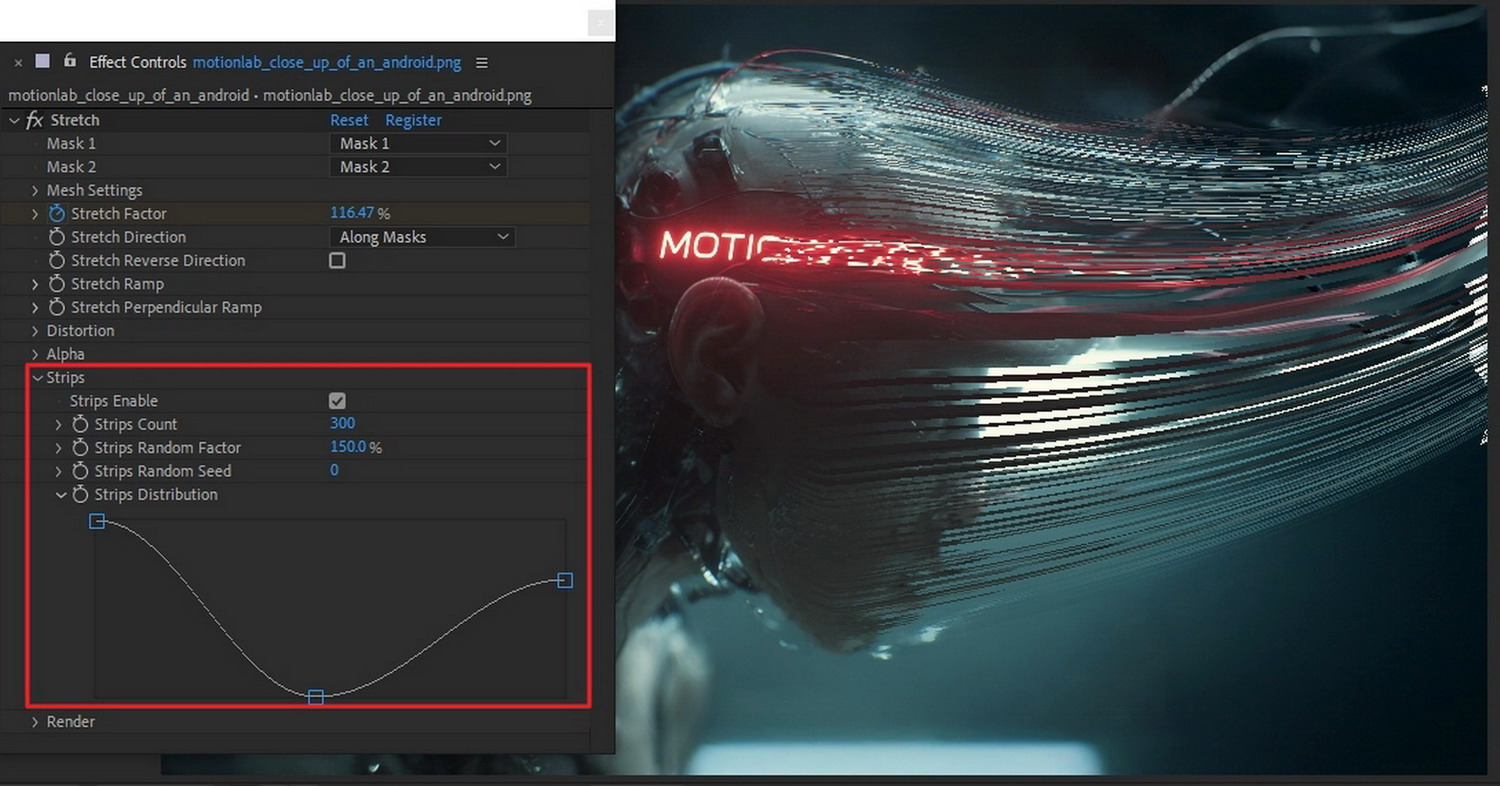The image size is (1500, 786).
Task: Expand the Distortion group
Action: coord(36,331)
